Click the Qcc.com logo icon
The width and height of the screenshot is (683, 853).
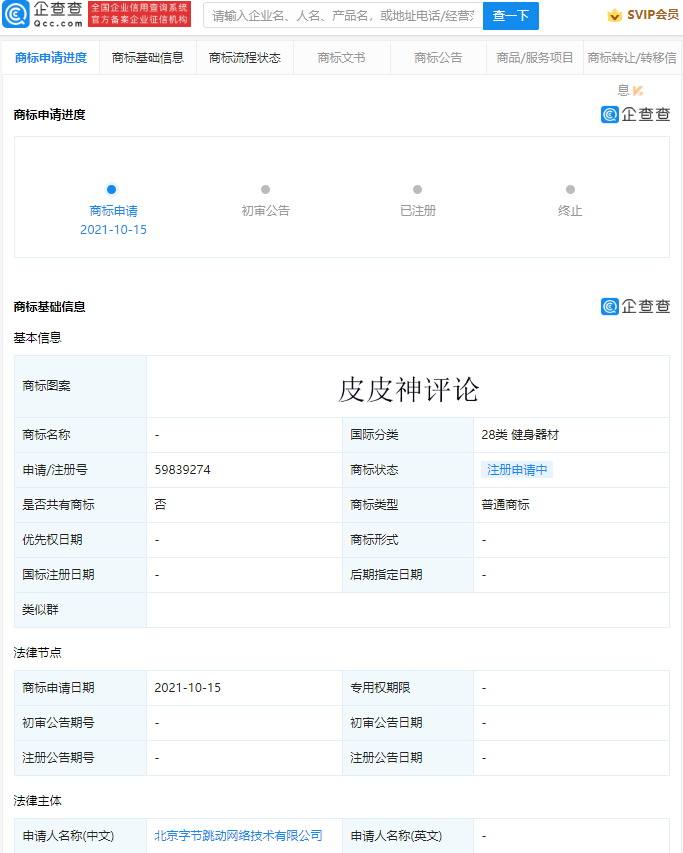(16, 15)
